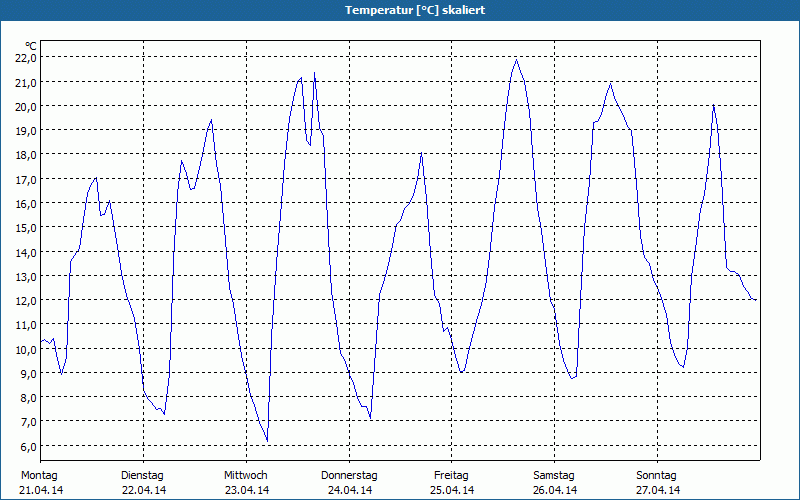Click the date 26.04.14
The width and height of the screenshot is (800, 500).
[x=555, y=490]
